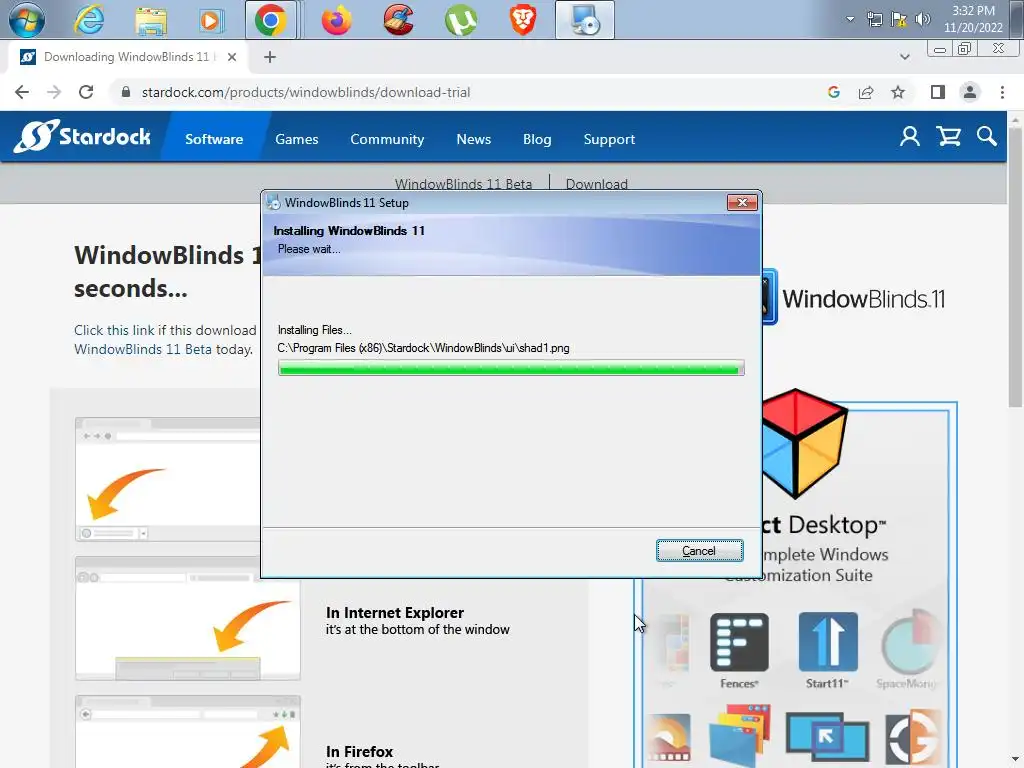
Task: Select the Downloading WindowBlinds 11 tab
Action: (x=127, y=57)
